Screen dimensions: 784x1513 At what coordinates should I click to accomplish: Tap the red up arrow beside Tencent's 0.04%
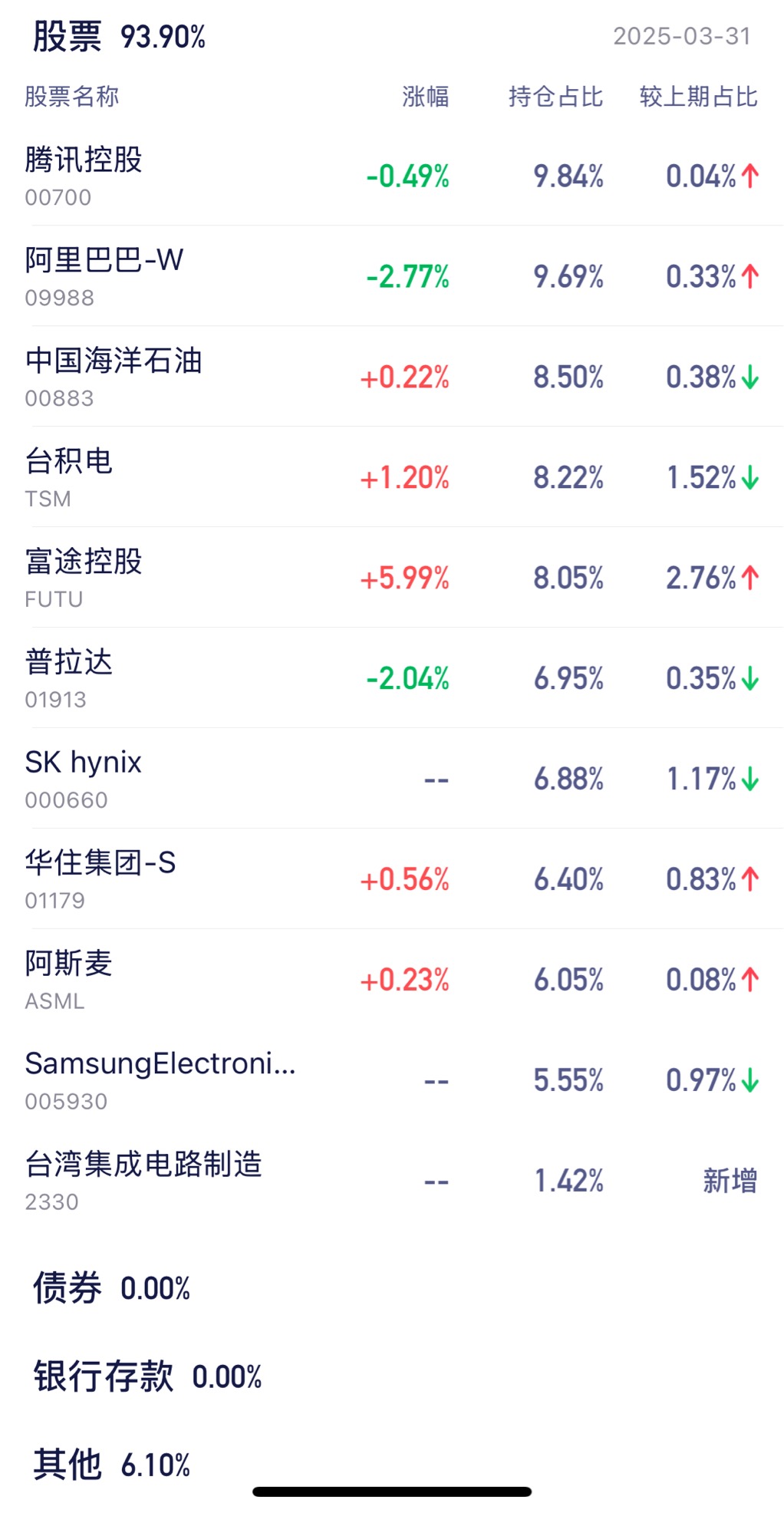750,176
